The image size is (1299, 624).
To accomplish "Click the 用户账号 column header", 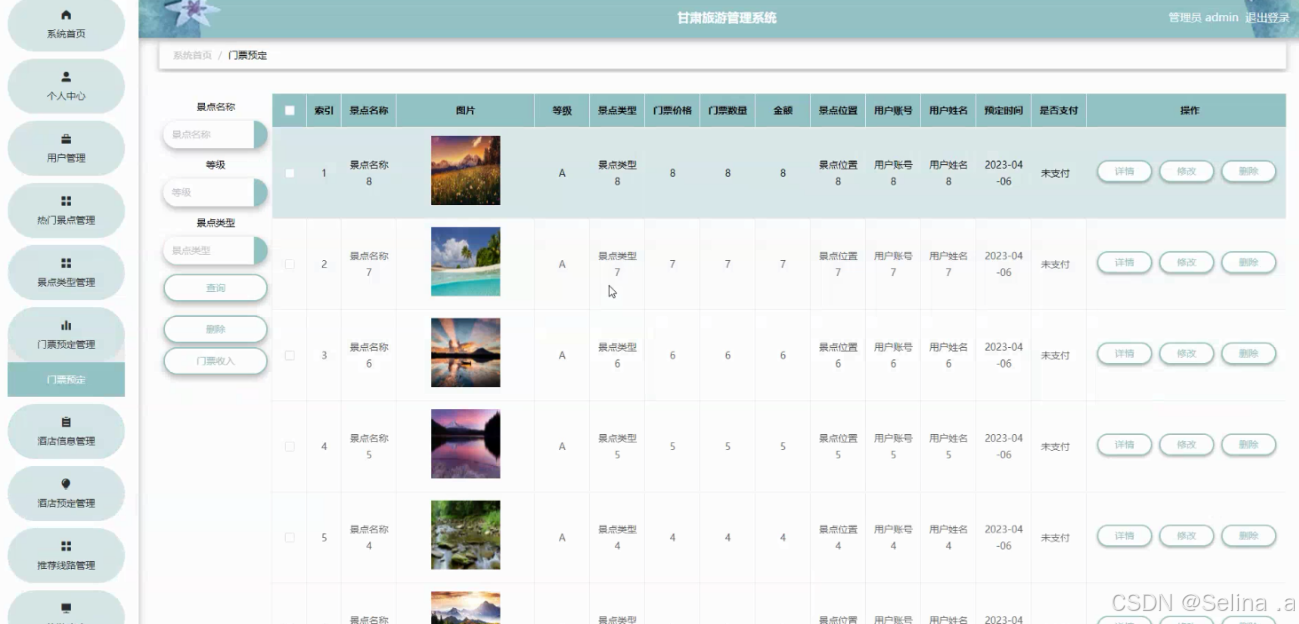I will 893,111.
